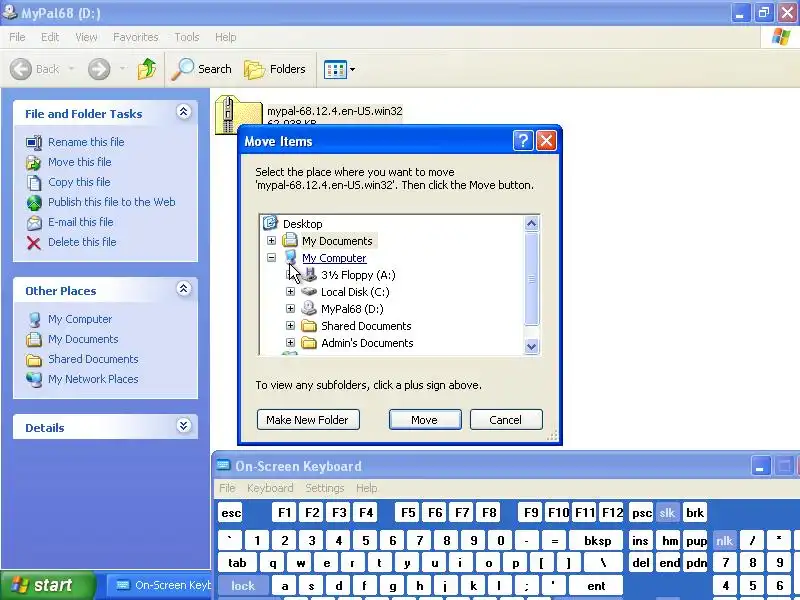
Task: Expand the Details panel
Action: click(184, 426)
